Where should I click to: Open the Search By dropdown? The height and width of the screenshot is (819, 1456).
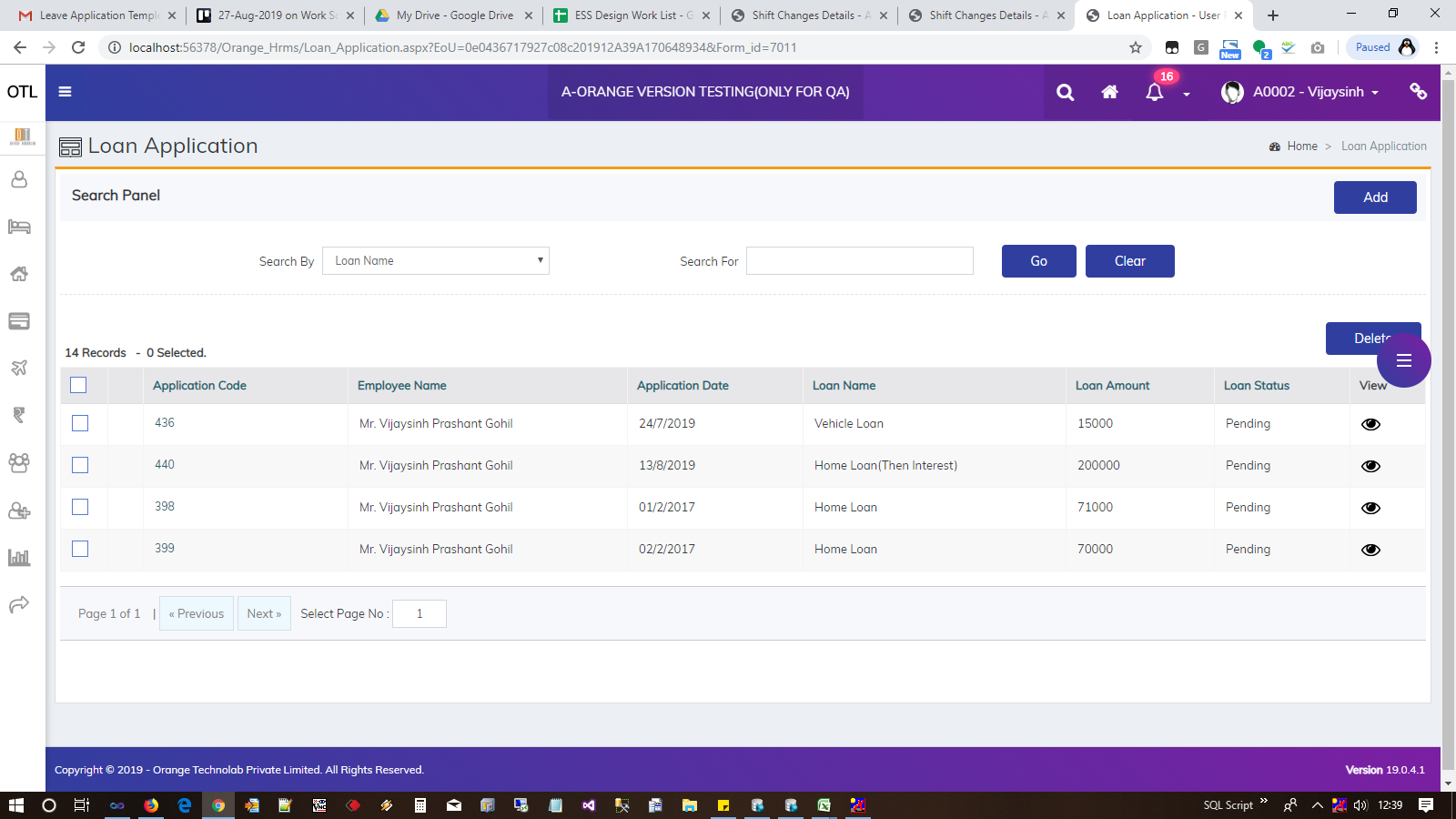coord(435,260)
